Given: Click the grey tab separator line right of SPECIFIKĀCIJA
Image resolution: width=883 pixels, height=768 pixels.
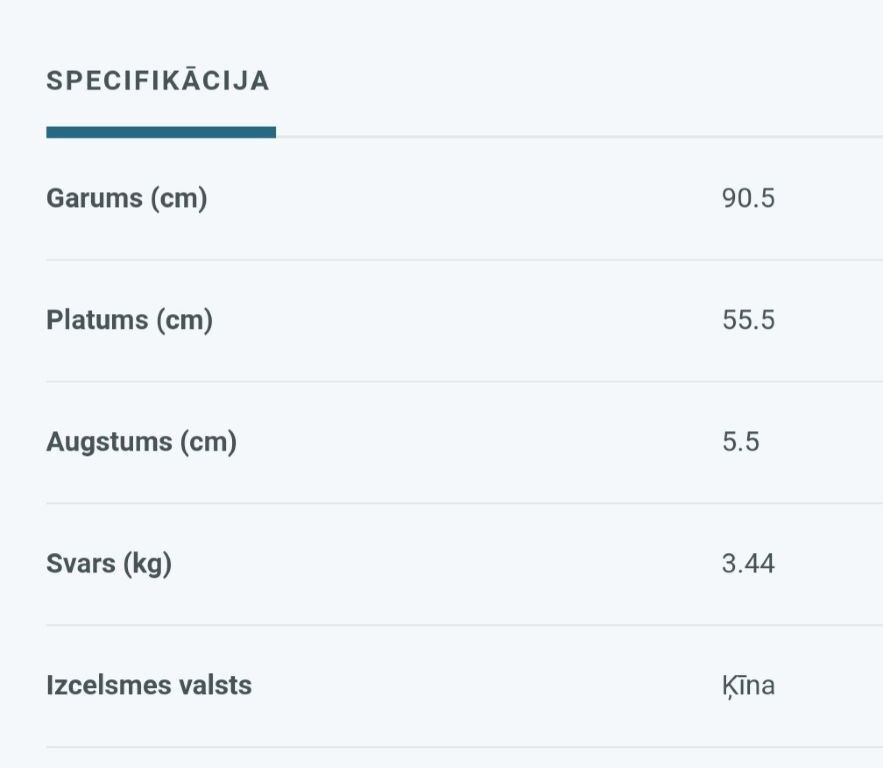Looking at the screenshot, I should click(x=579, y=137).
